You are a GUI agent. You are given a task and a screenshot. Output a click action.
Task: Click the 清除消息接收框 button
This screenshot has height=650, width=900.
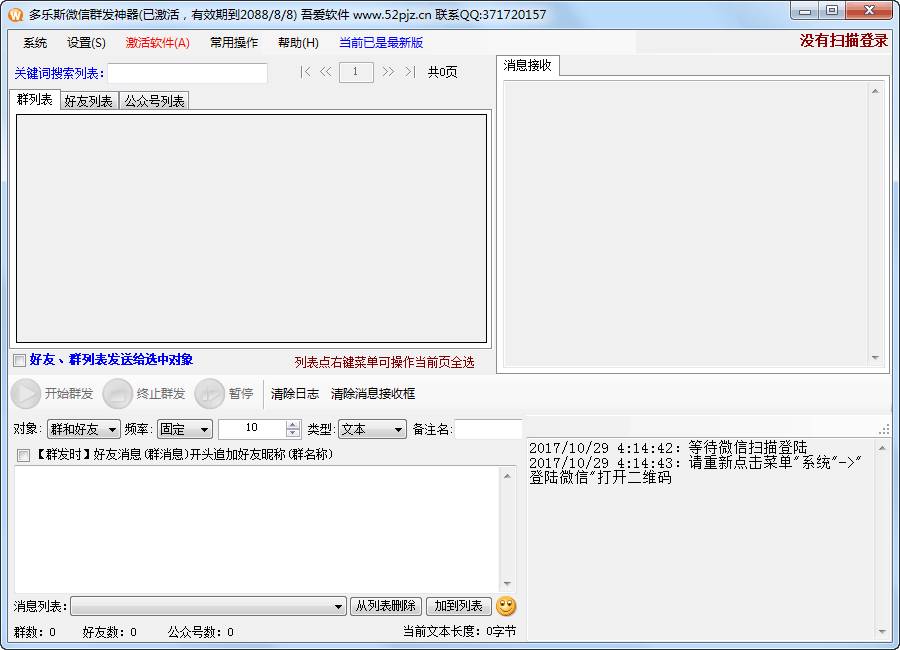click(373, 394)
